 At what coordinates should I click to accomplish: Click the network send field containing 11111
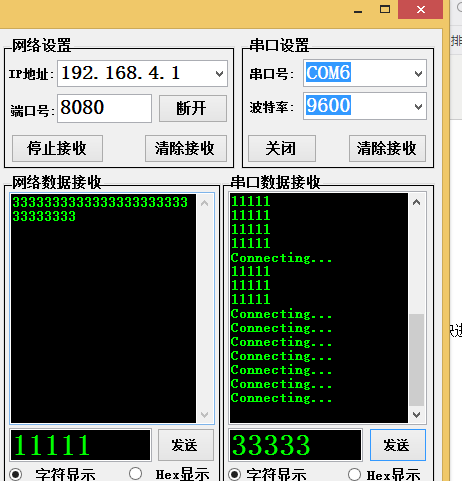[80, 445]
